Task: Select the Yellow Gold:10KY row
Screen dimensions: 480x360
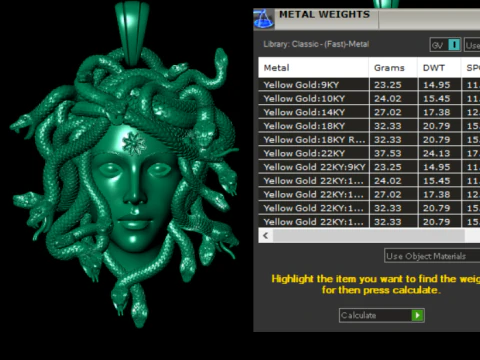Action: point(369,98)
